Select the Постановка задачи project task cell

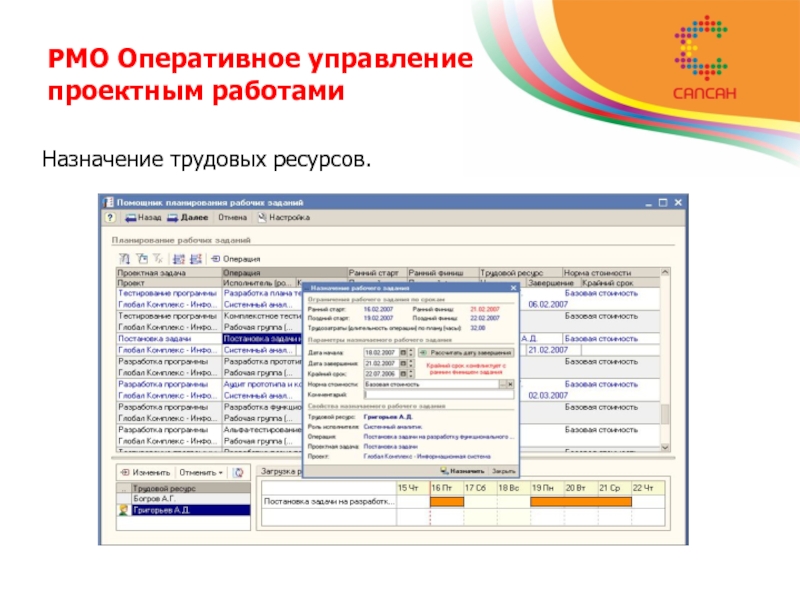click(x=169, y=339)
